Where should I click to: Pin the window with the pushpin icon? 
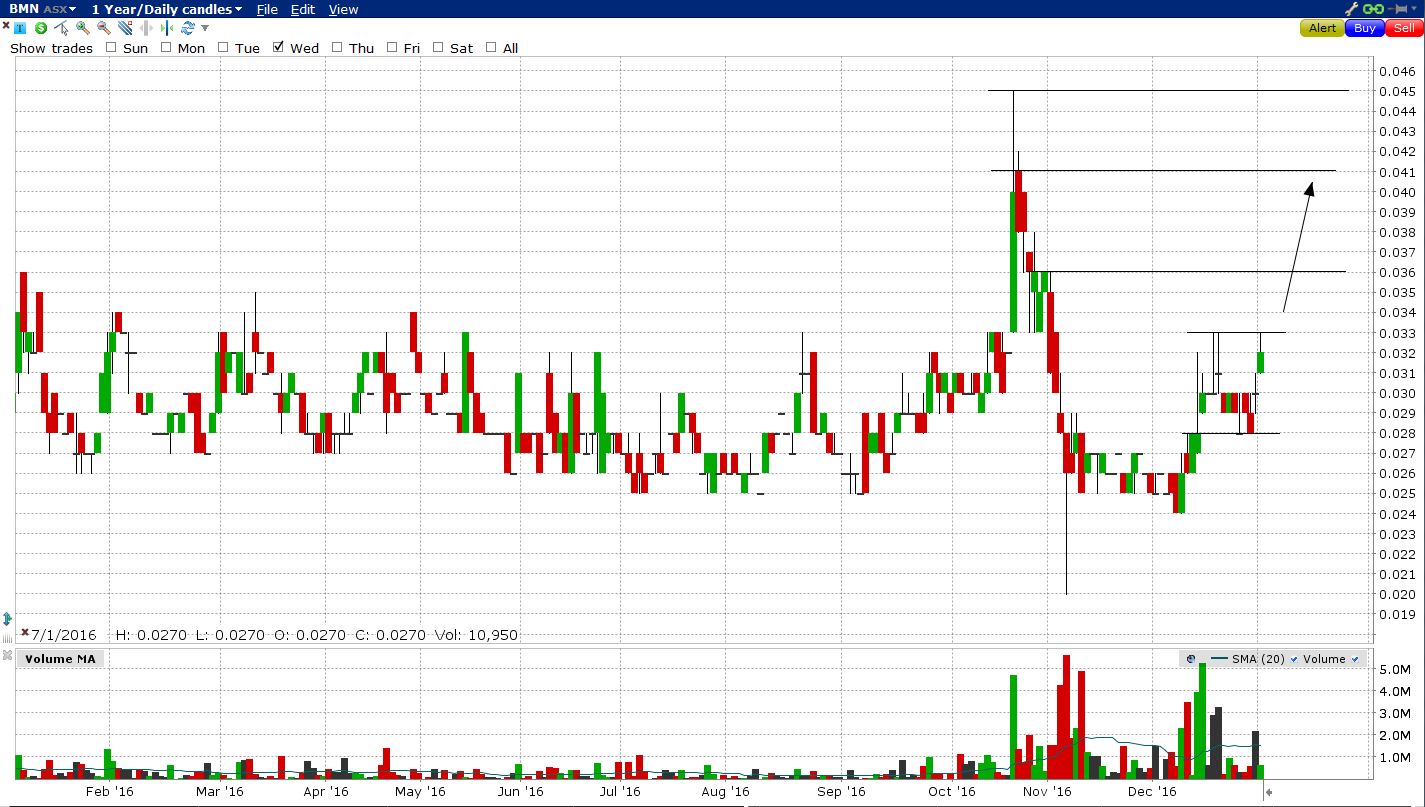pos(1397,9)
